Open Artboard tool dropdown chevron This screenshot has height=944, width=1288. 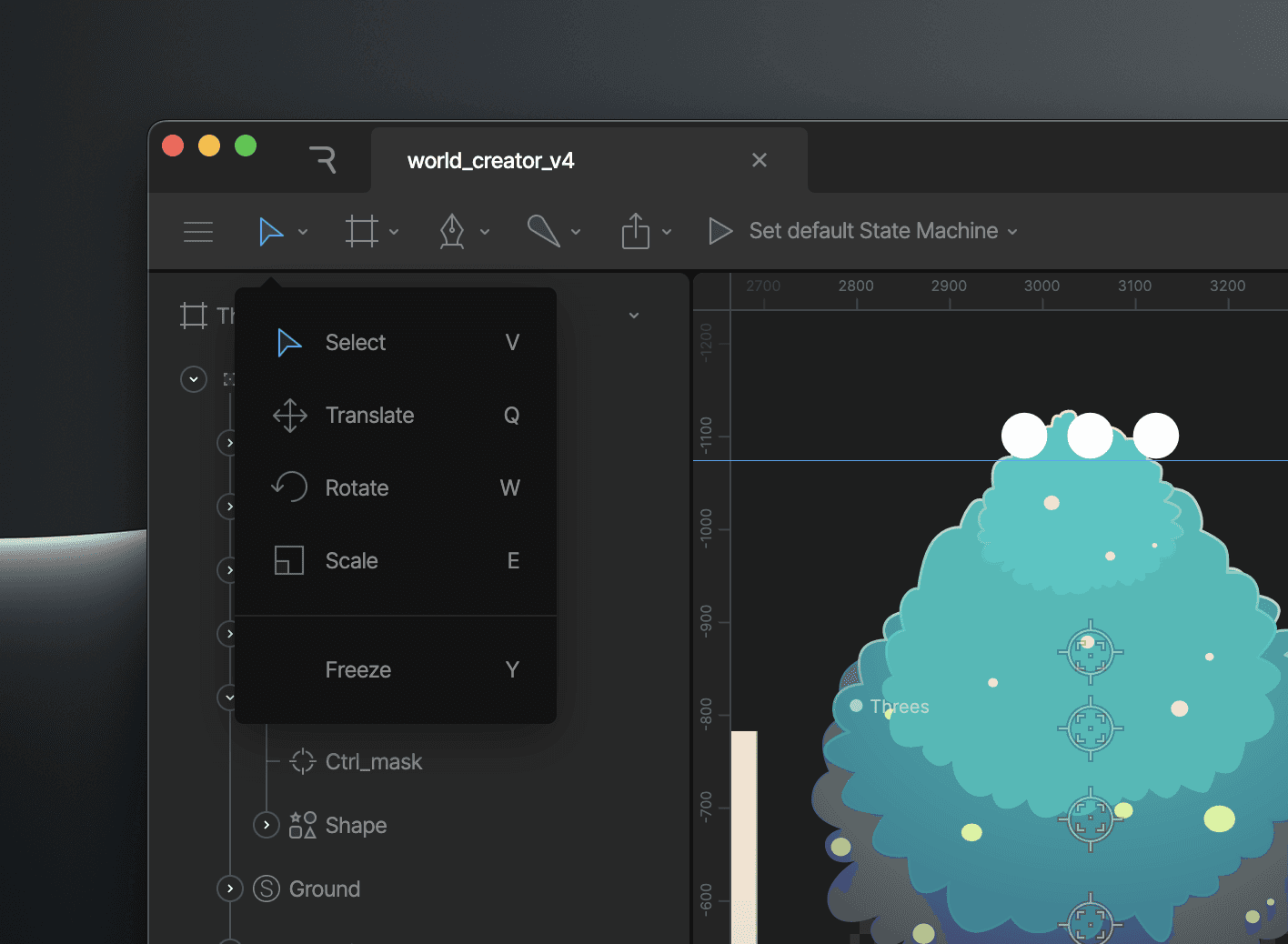(x=394, y=232)
